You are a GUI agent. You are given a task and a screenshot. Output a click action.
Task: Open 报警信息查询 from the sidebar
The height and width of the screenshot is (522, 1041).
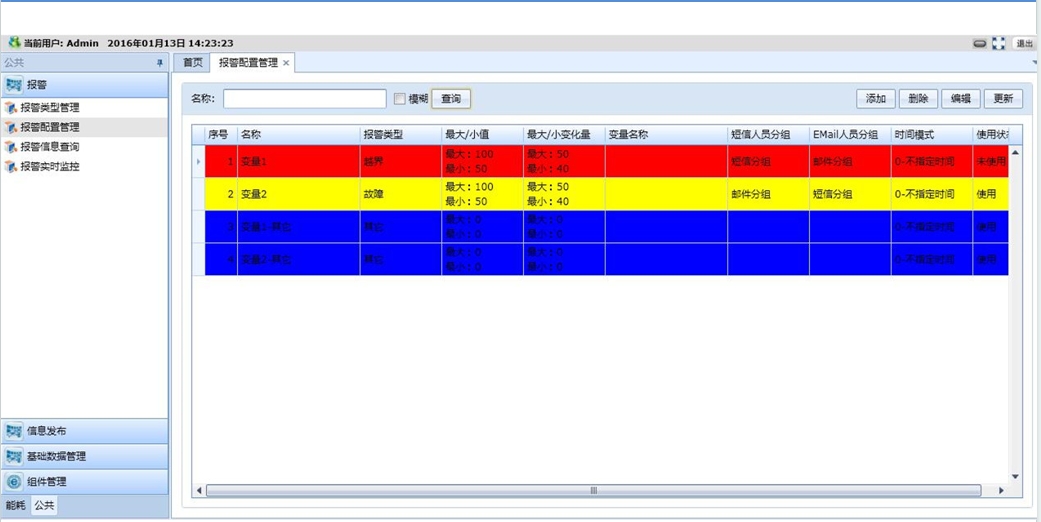click(x=49, y=147)
